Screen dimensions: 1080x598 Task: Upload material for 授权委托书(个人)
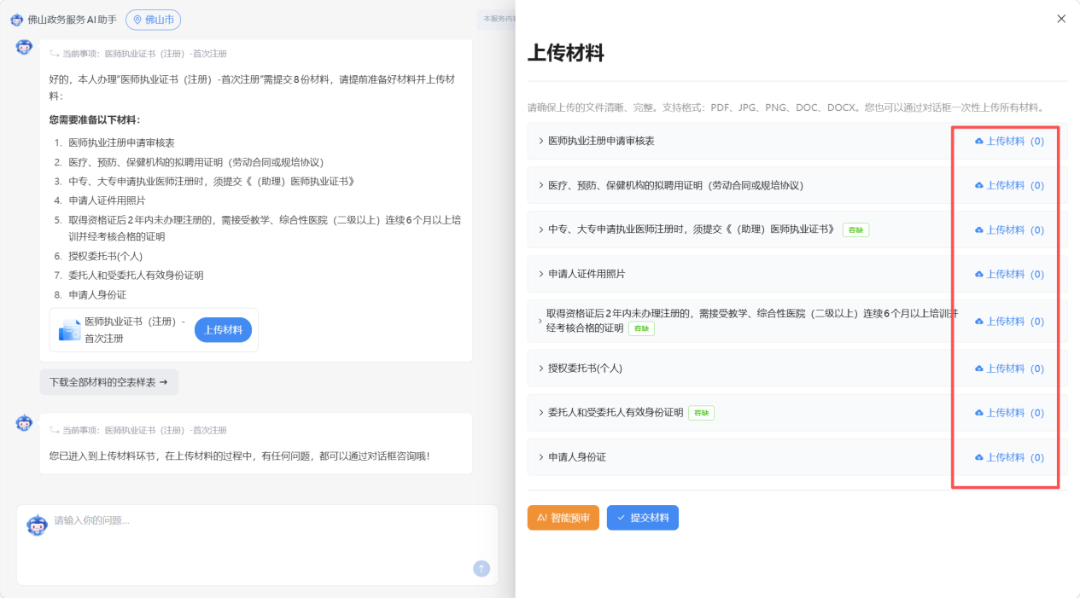(1009, 369)
